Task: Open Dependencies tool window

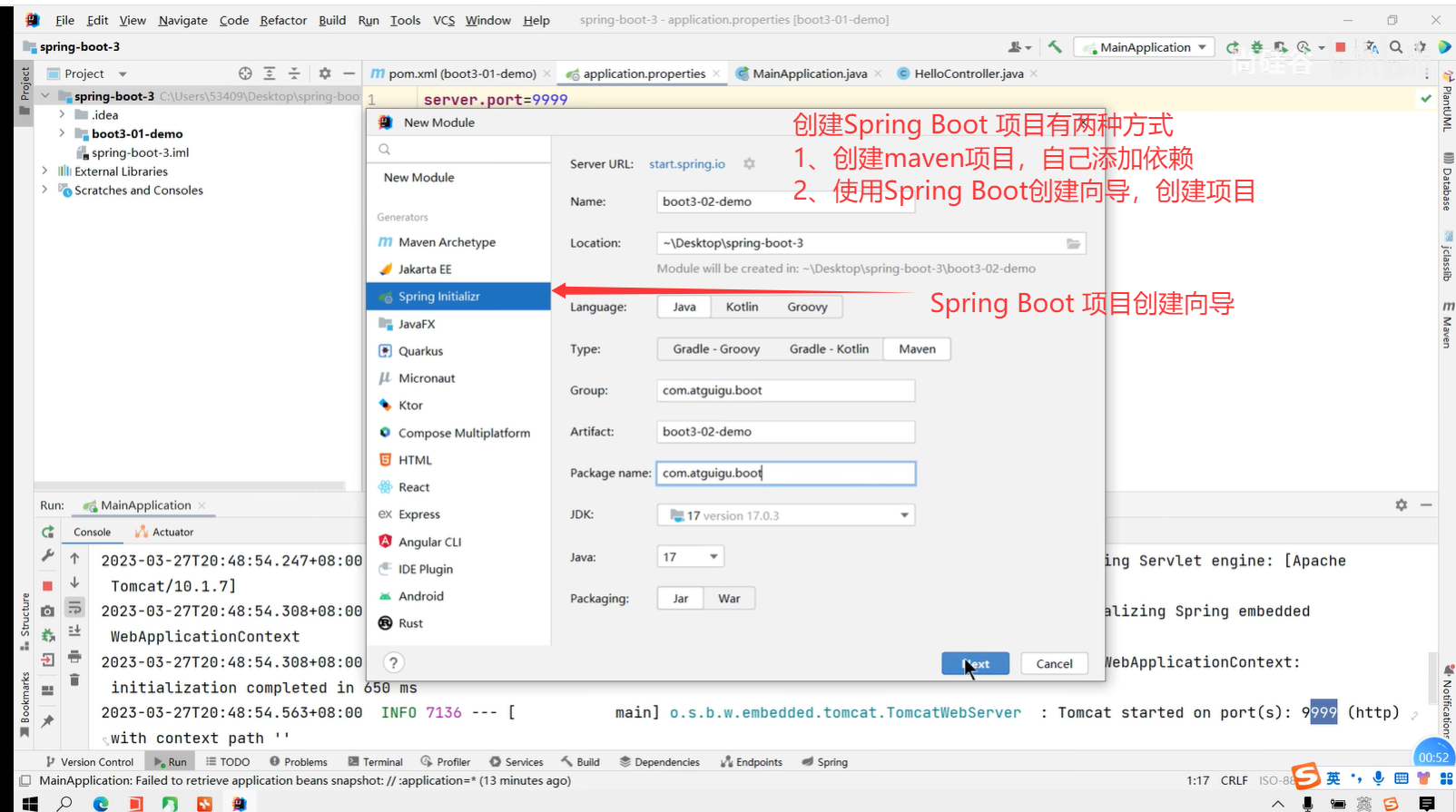Action: coord(660,762)
